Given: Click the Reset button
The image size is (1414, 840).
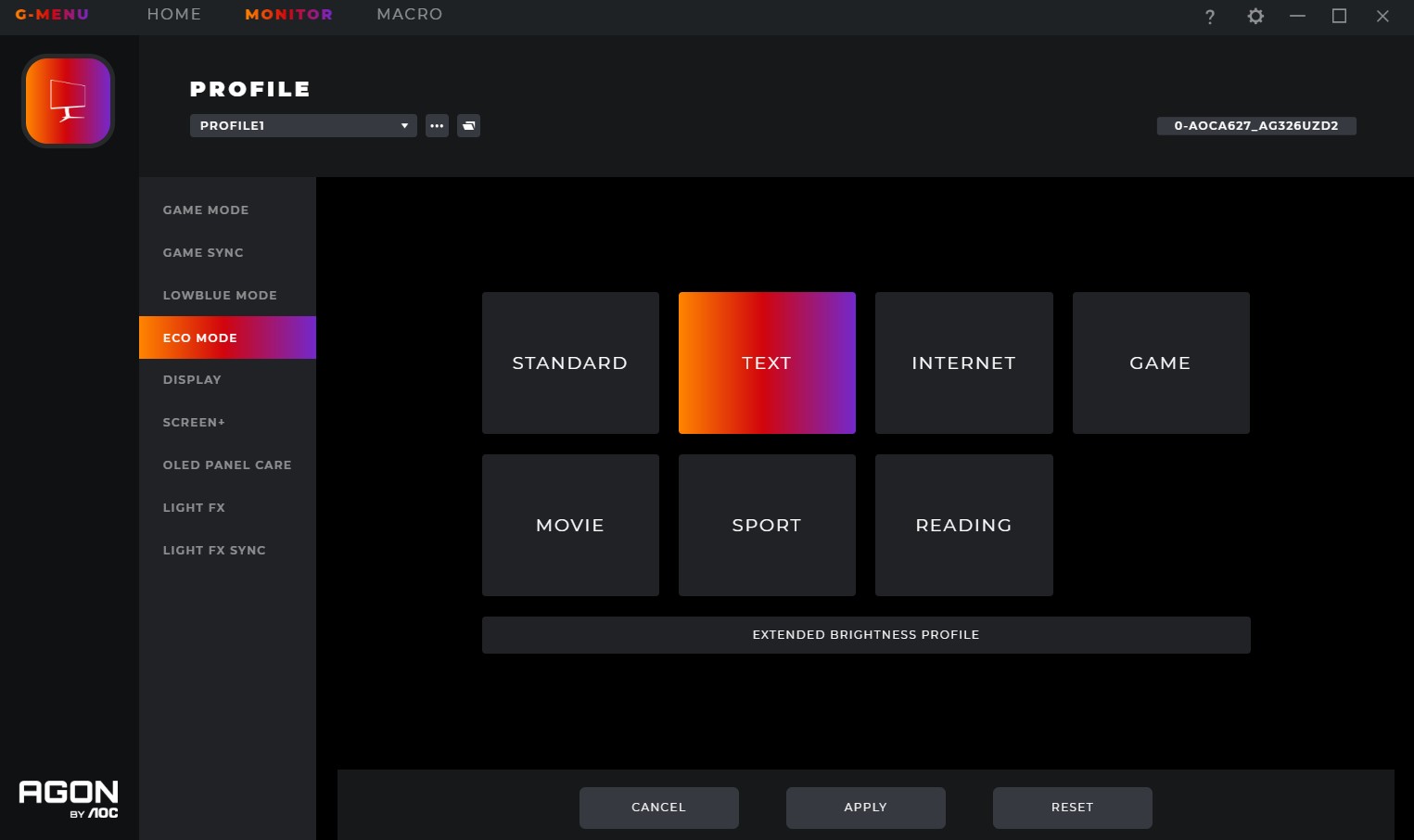Looking at the screenshot, I should tap(1073, 808).
